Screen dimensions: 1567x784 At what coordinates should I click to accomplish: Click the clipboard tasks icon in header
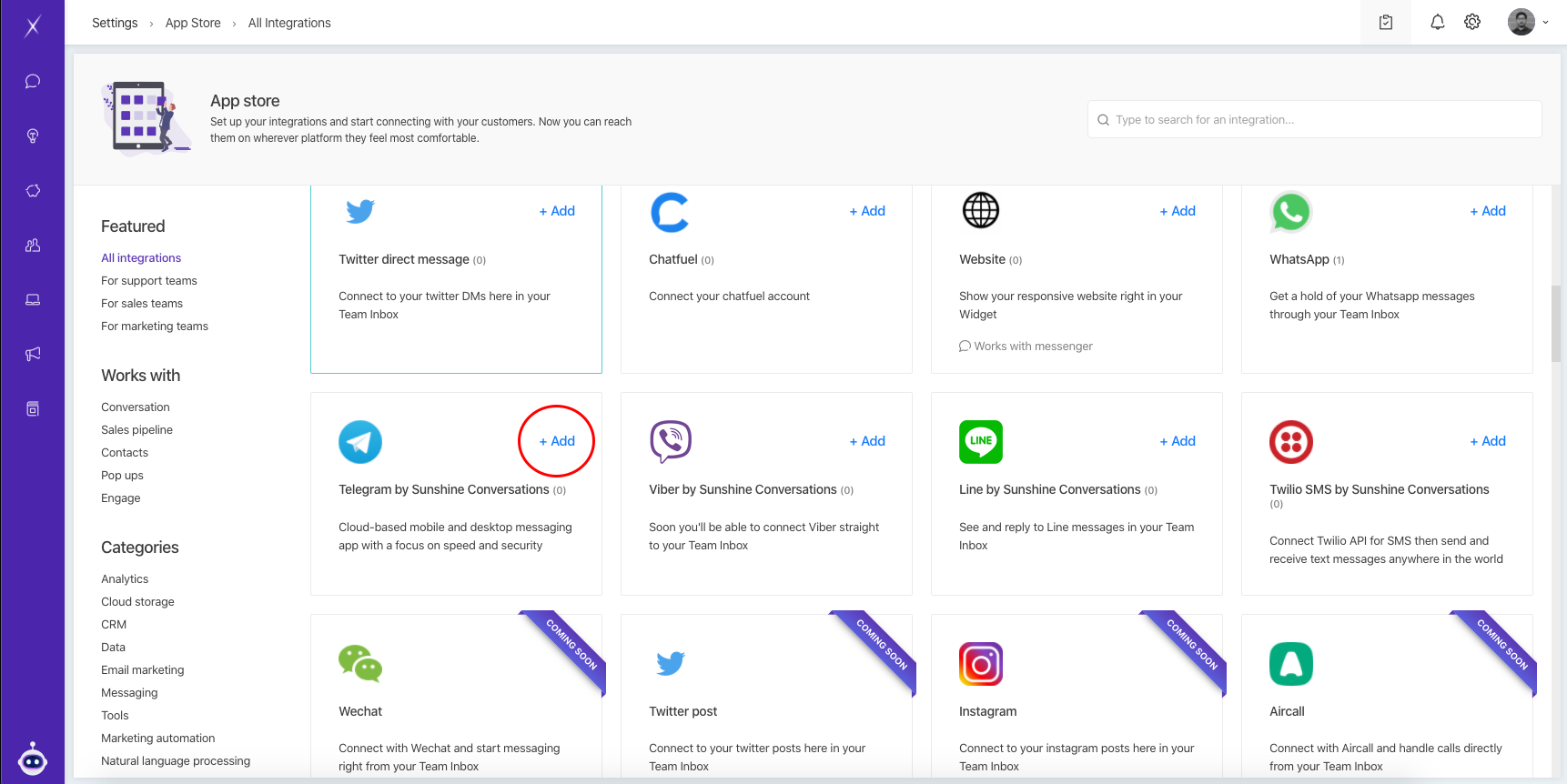[1385, 23]
